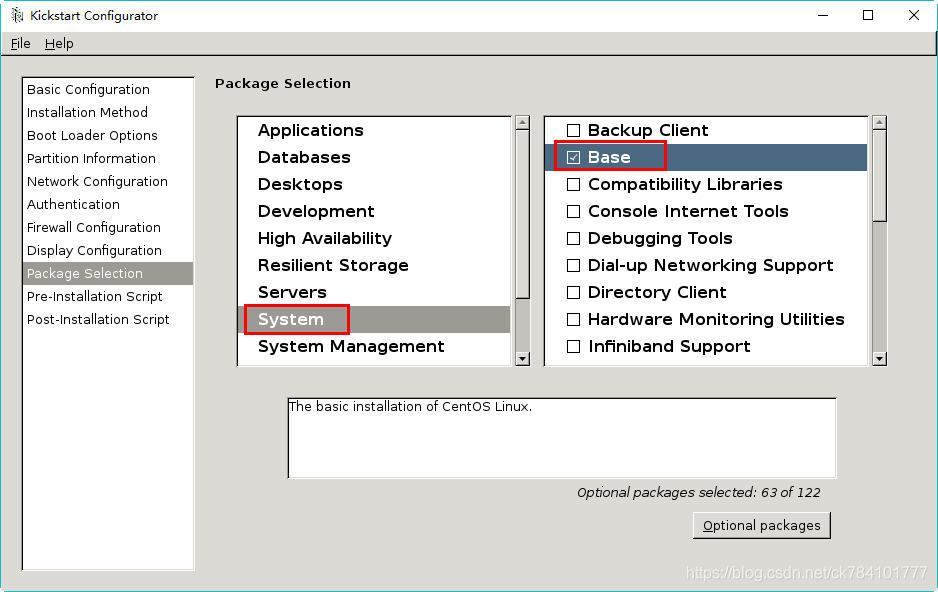Image resolution: width=938 pixels, height=592 pixels.
Task: Select Package Selection in sidebar
Action: (x=108, y=273)
